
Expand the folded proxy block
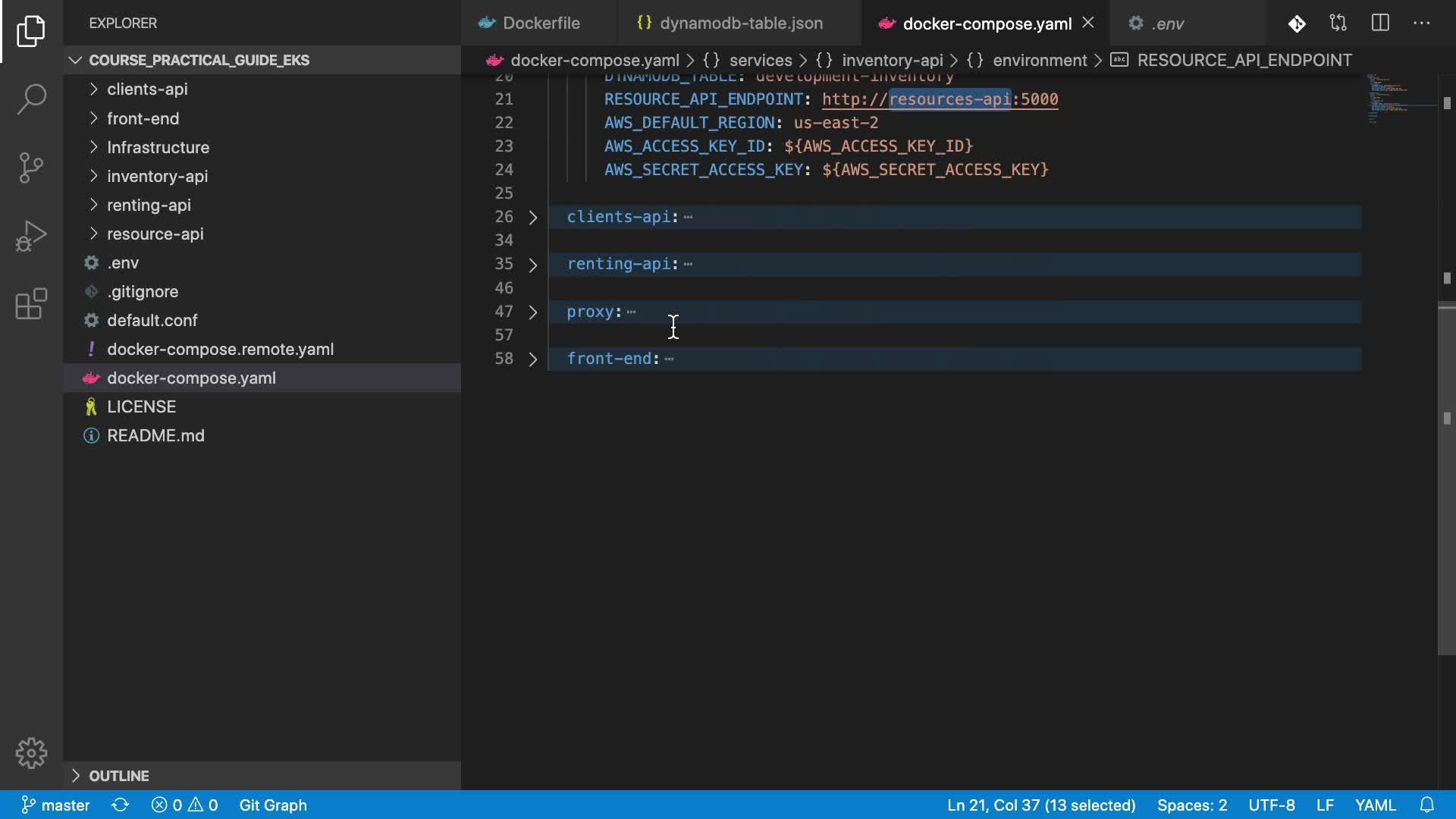click(533, 312)
